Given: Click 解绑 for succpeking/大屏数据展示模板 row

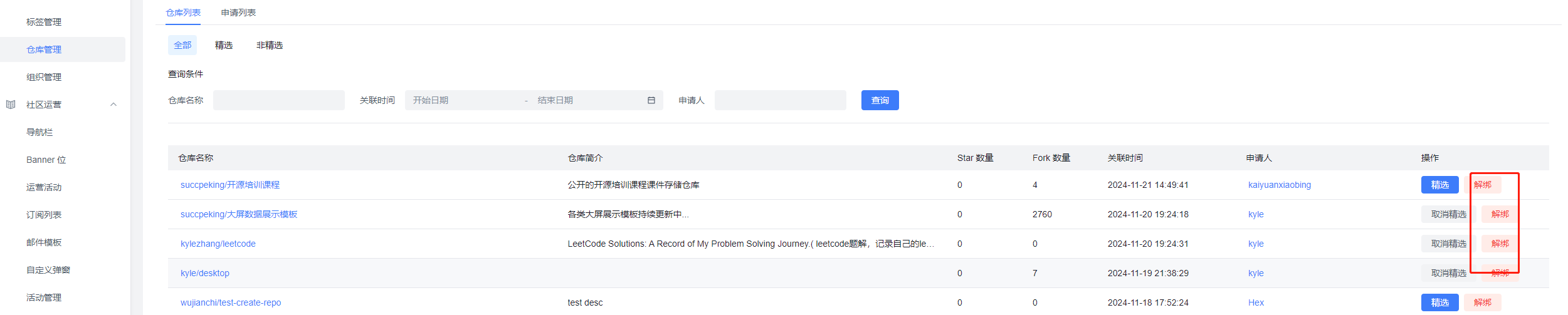Looking at the screenshot, I should [x=1500, y=214].
